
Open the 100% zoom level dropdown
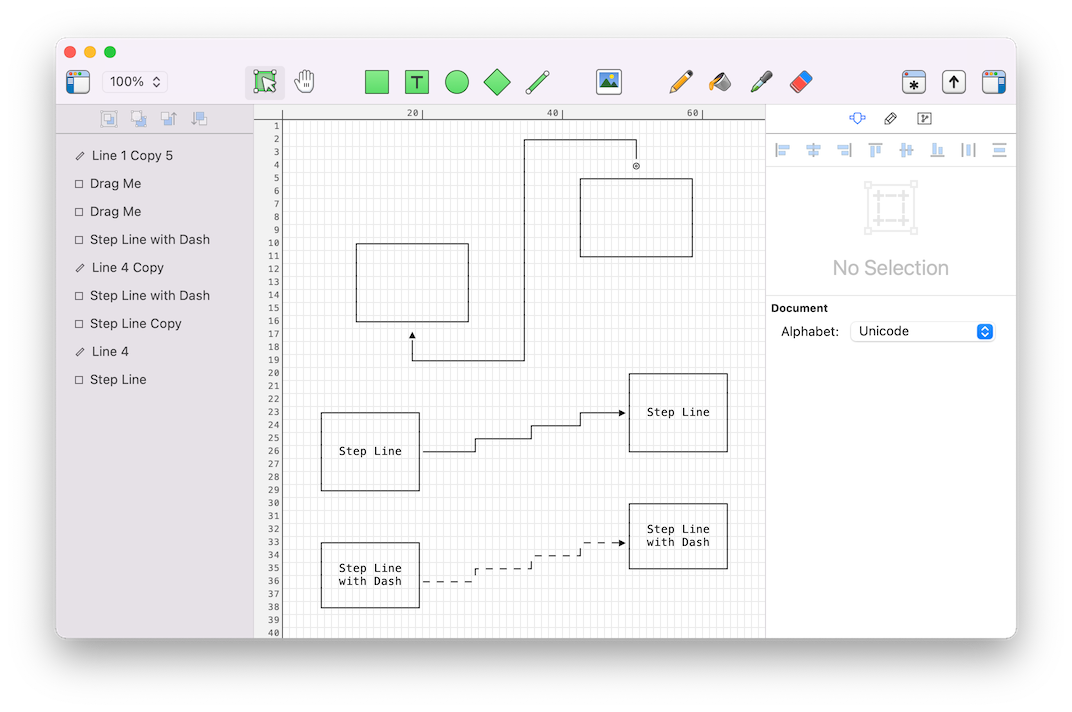pyautogui.click(x=135, y=82)
